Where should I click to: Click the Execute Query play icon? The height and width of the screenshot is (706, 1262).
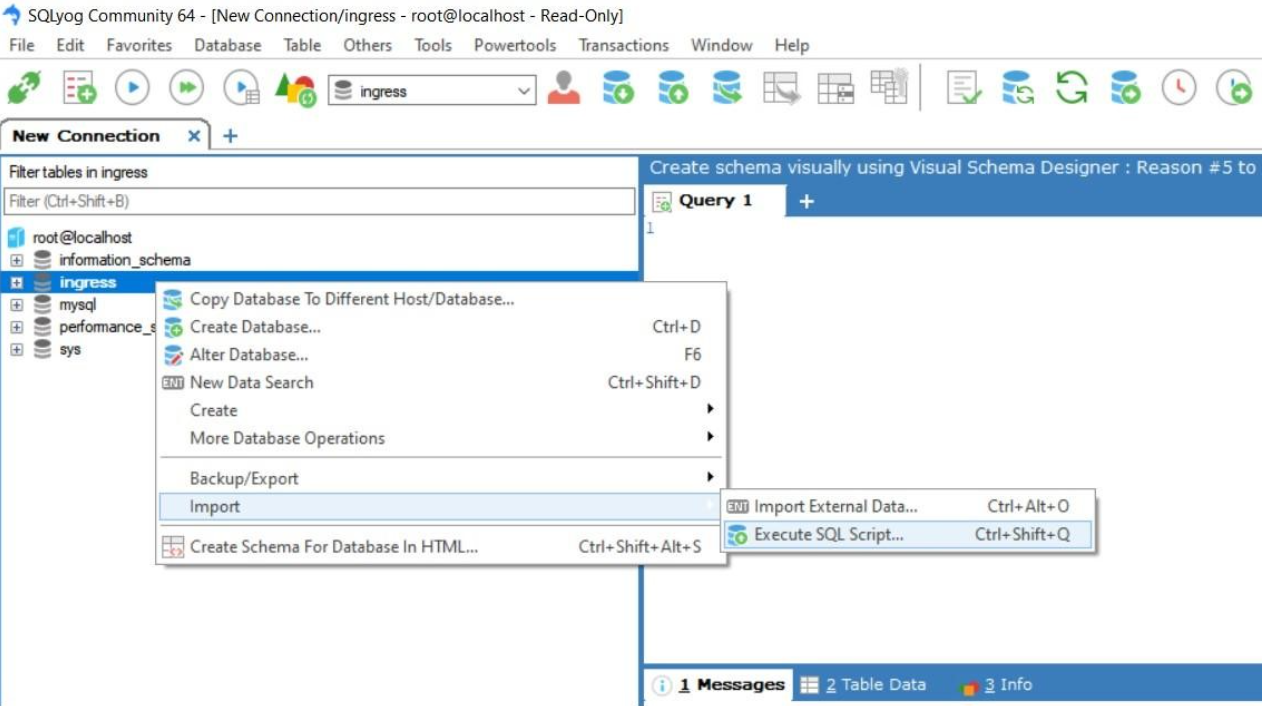click(x=132, y=89)
